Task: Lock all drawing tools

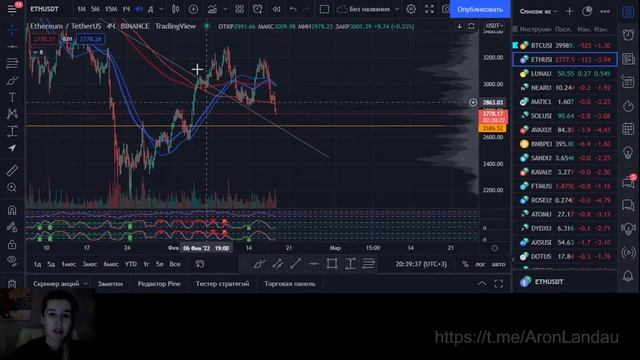Action: tap(12, 244)
